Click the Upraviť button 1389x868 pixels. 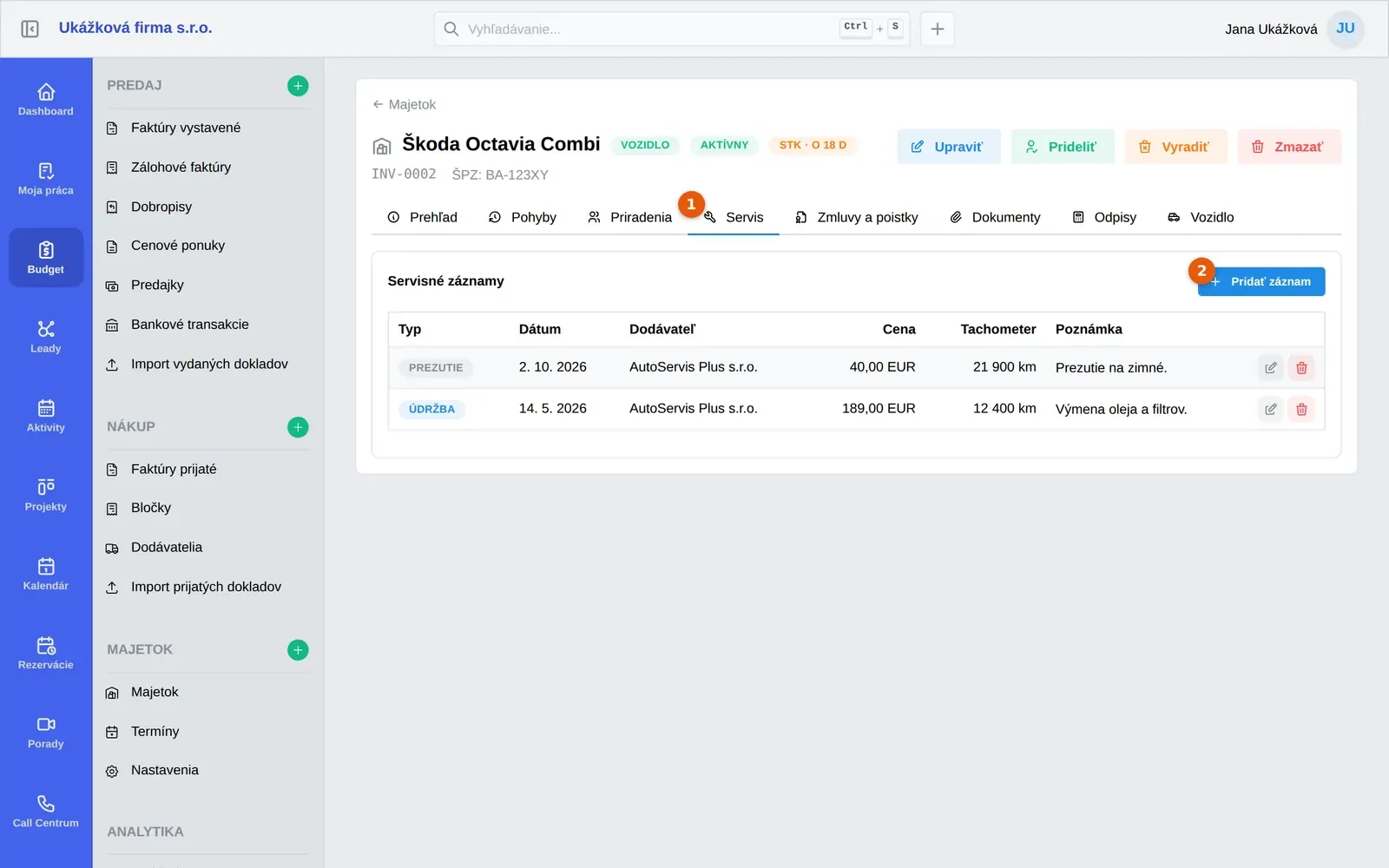point(949,147)
